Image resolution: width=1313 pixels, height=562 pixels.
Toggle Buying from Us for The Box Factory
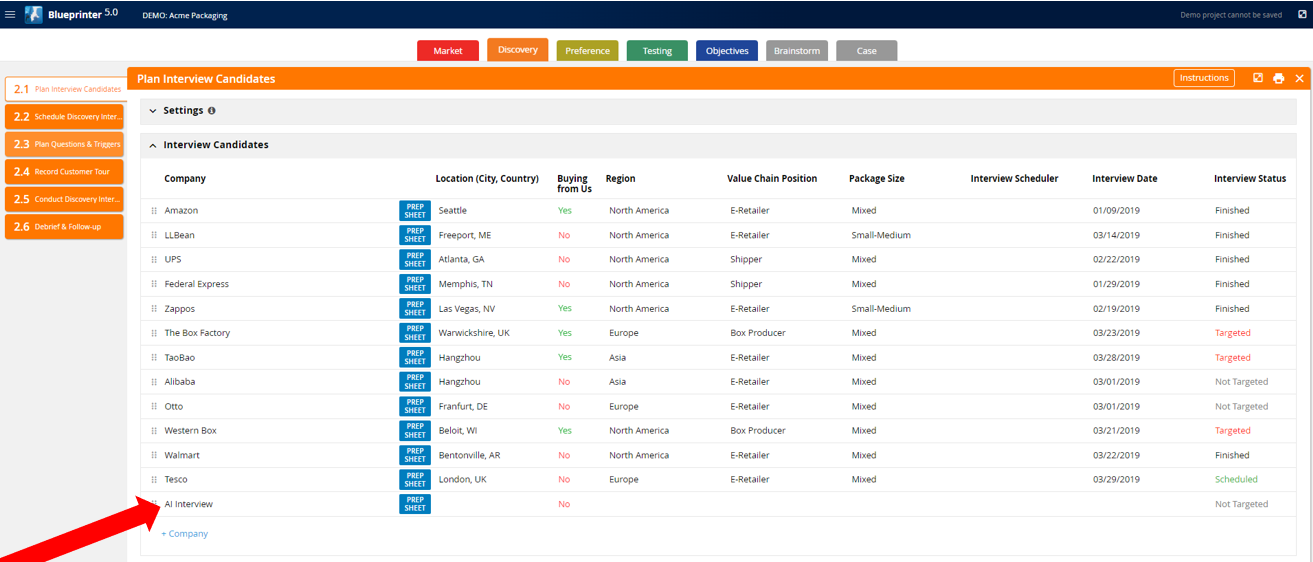[565, 333]
